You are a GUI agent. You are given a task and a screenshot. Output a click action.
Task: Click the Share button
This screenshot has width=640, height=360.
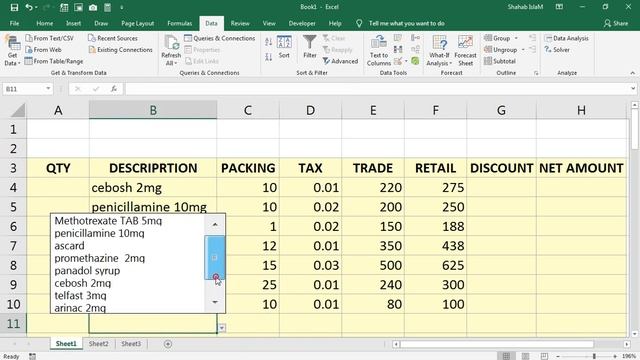pyautogui.click(x=616, y=23)
